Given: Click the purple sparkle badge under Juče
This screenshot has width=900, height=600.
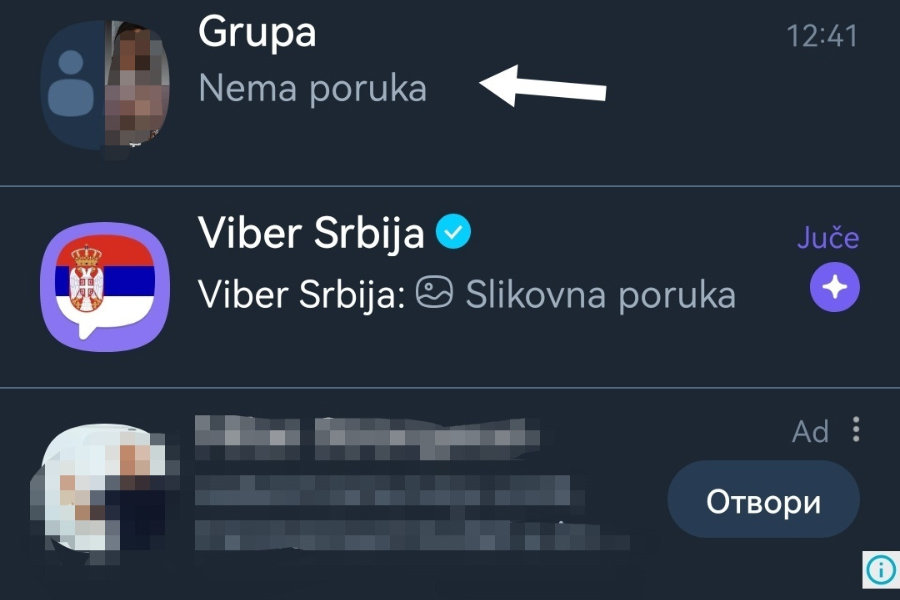Looking at the screenshot, I should coord(835,287).
